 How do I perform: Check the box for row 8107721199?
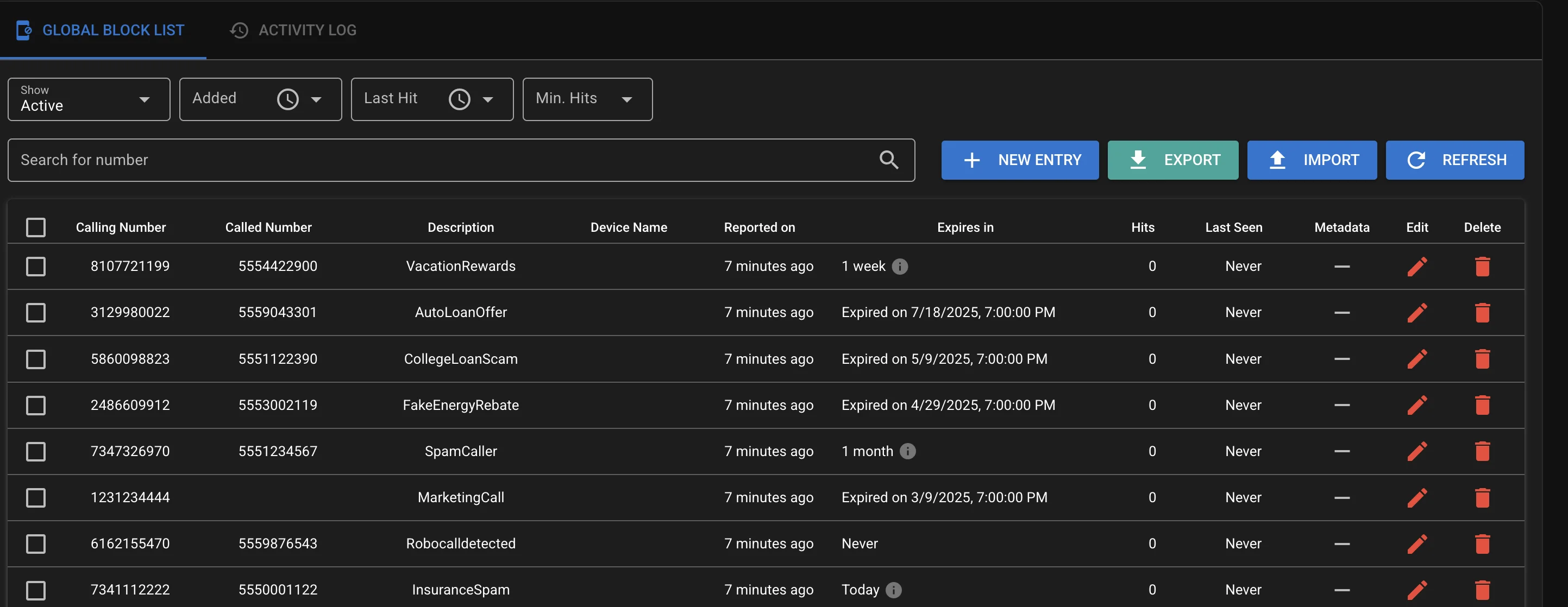(x=36, y=267)
